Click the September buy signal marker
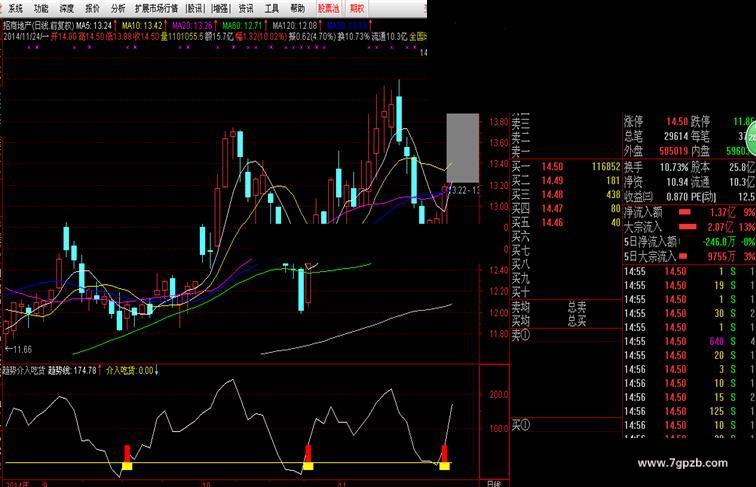The image size is (756, 487). tap(127, 457)
